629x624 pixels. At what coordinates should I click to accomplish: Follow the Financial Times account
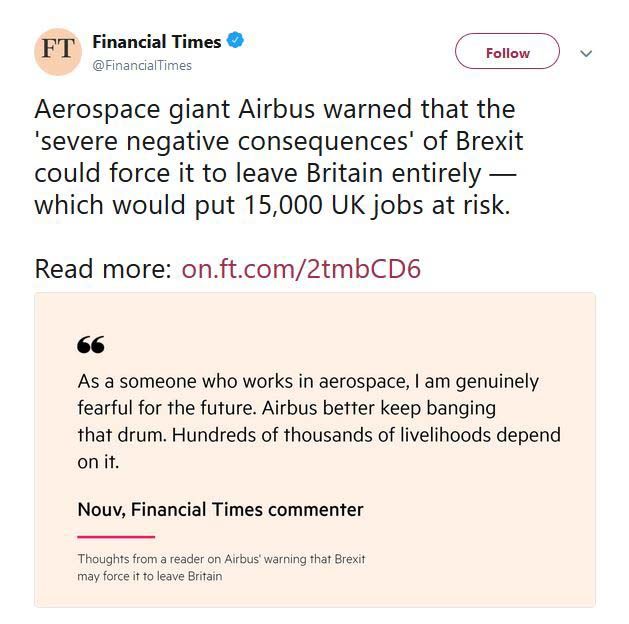(507, 53)
